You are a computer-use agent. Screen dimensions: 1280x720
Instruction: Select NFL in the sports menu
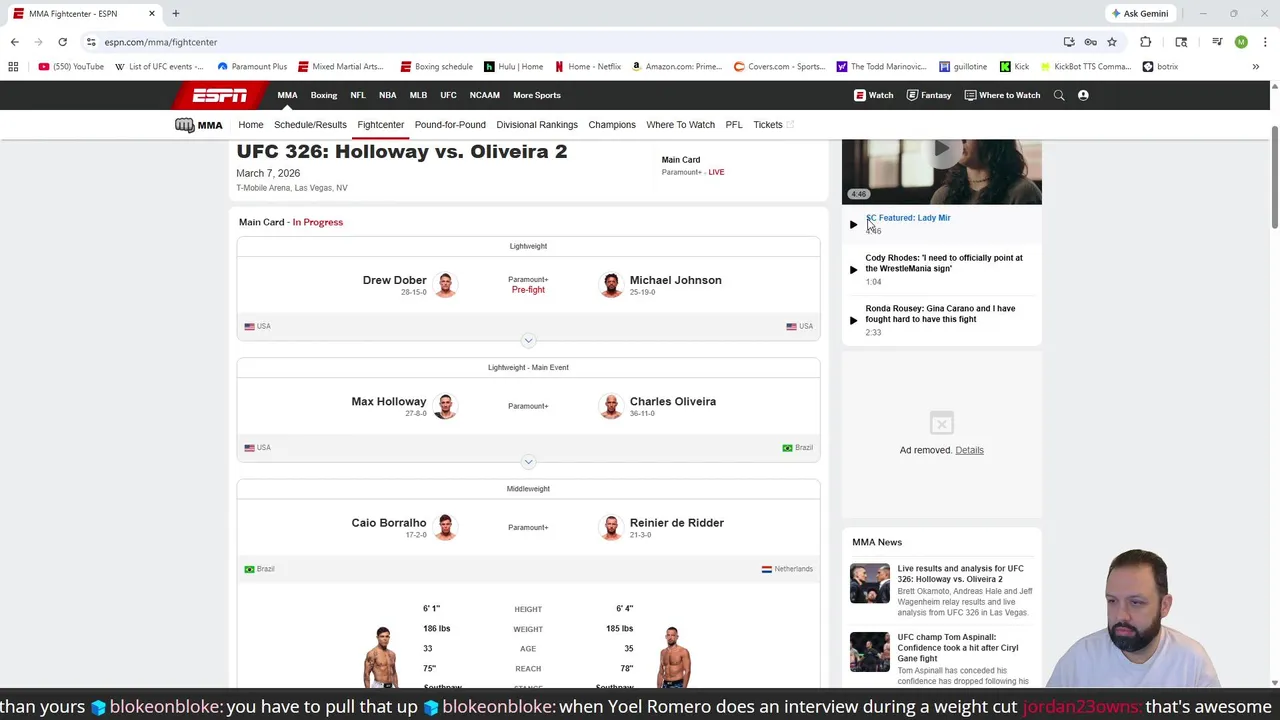[358, 95]
